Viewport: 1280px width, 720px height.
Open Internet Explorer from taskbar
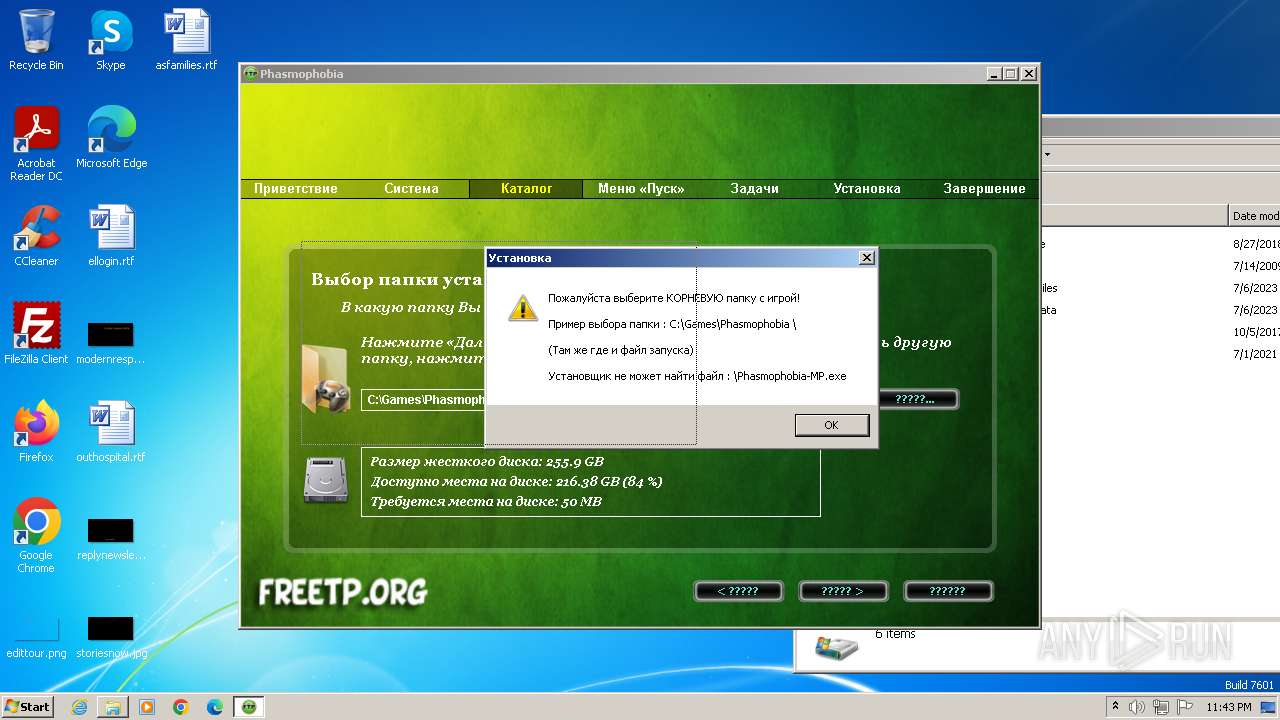(79, 707)
